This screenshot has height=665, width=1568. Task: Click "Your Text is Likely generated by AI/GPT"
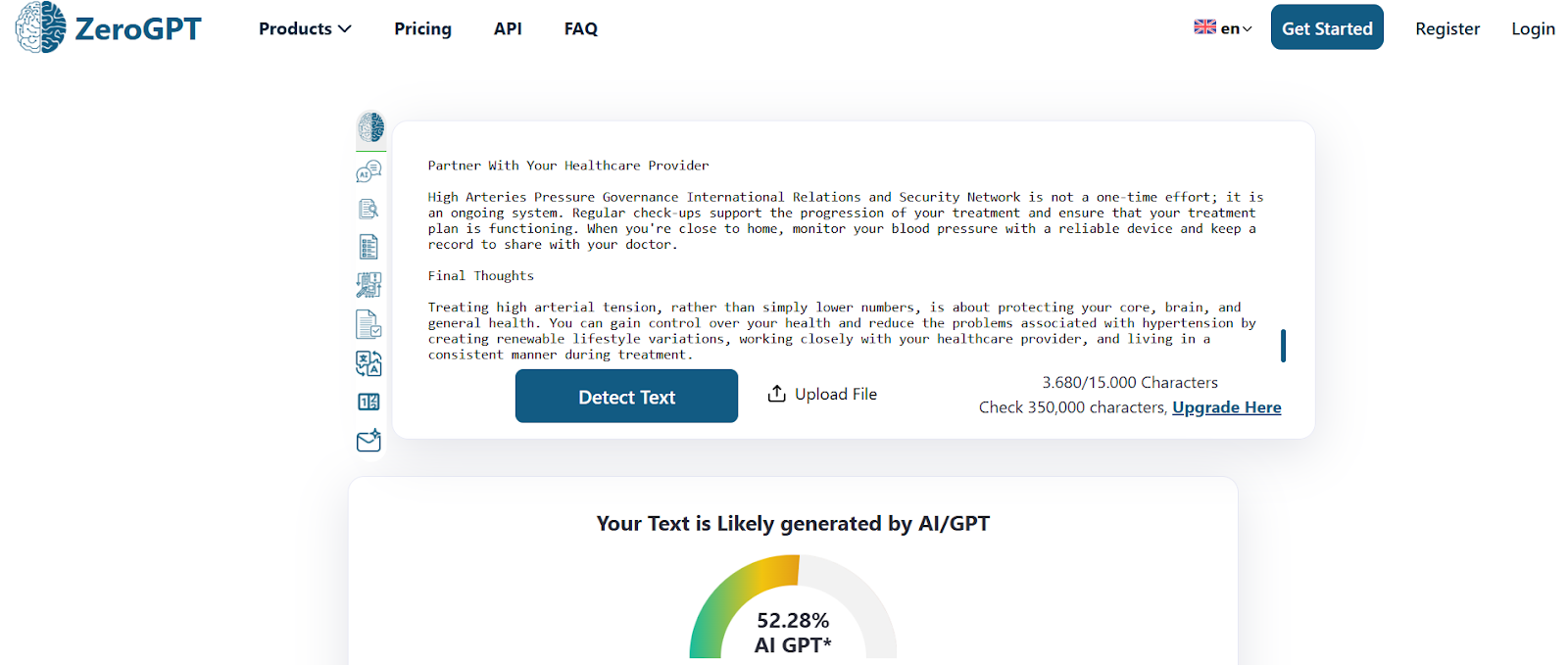tap(793, 524)
